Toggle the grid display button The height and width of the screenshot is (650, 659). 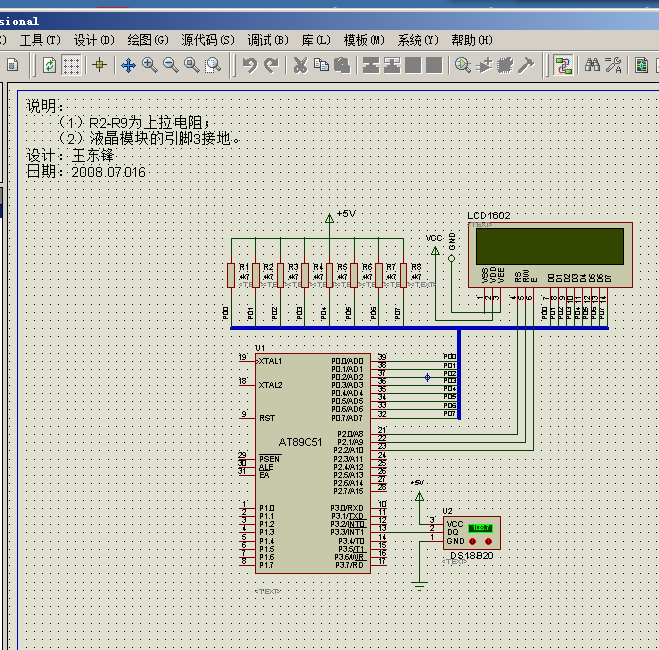72,65
